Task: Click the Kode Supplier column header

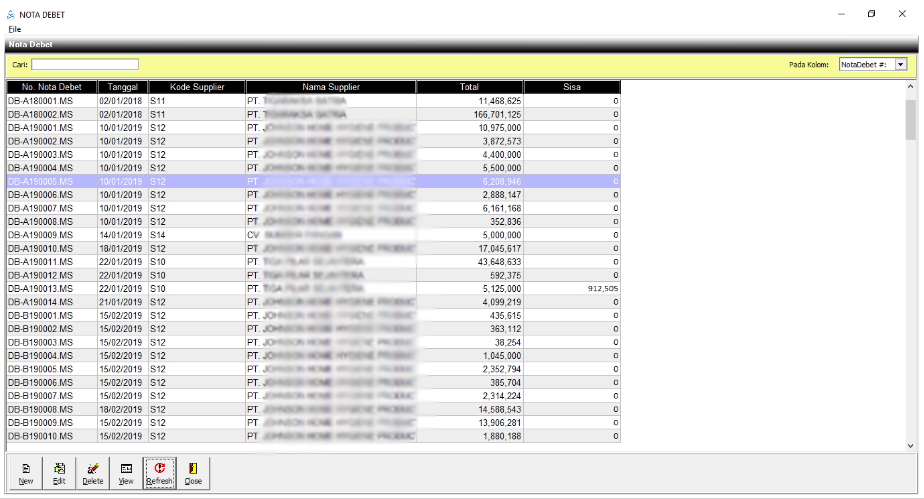Action: (x=196, y=87)
